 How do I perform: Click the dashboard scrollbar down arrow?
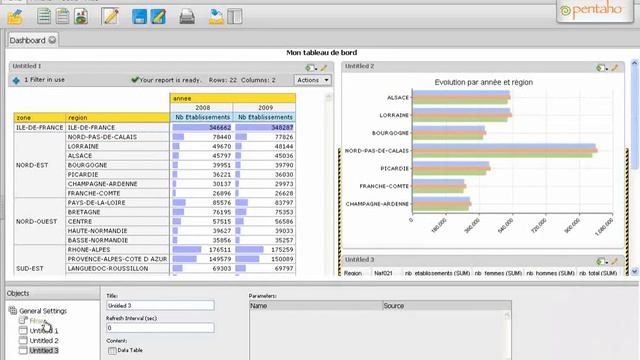pyautogui.click(x=634, y=271)
